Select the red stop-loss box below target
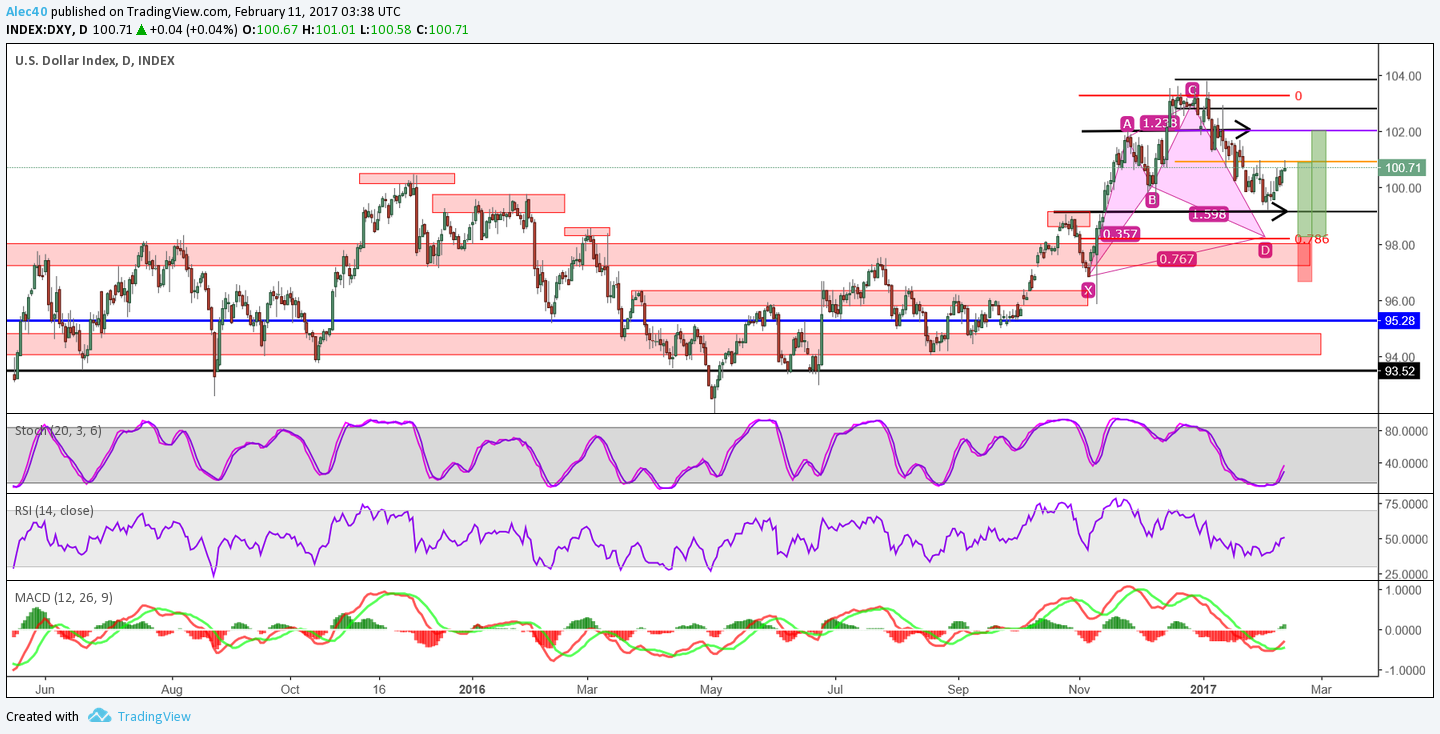The image size is (1440, 734). point(1304,260)
